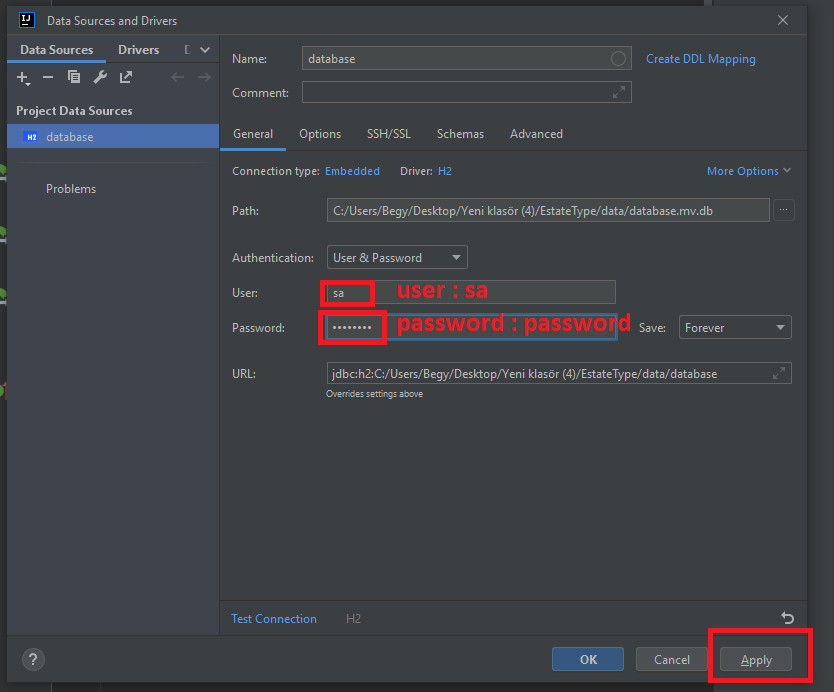Navigate back with the left arrow icon
The image size is (834, 692).
click(x=178, y=78)
